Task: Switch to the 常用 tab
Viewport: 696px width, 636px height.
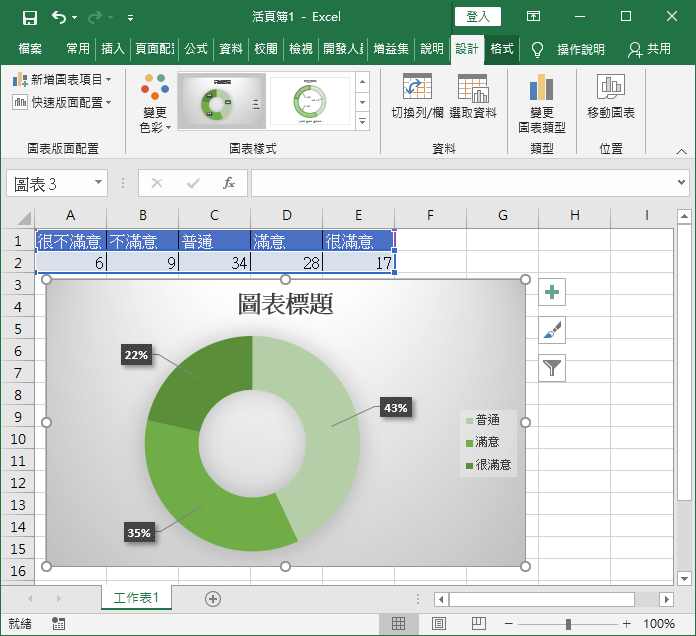Action: [x=78, y=48]
